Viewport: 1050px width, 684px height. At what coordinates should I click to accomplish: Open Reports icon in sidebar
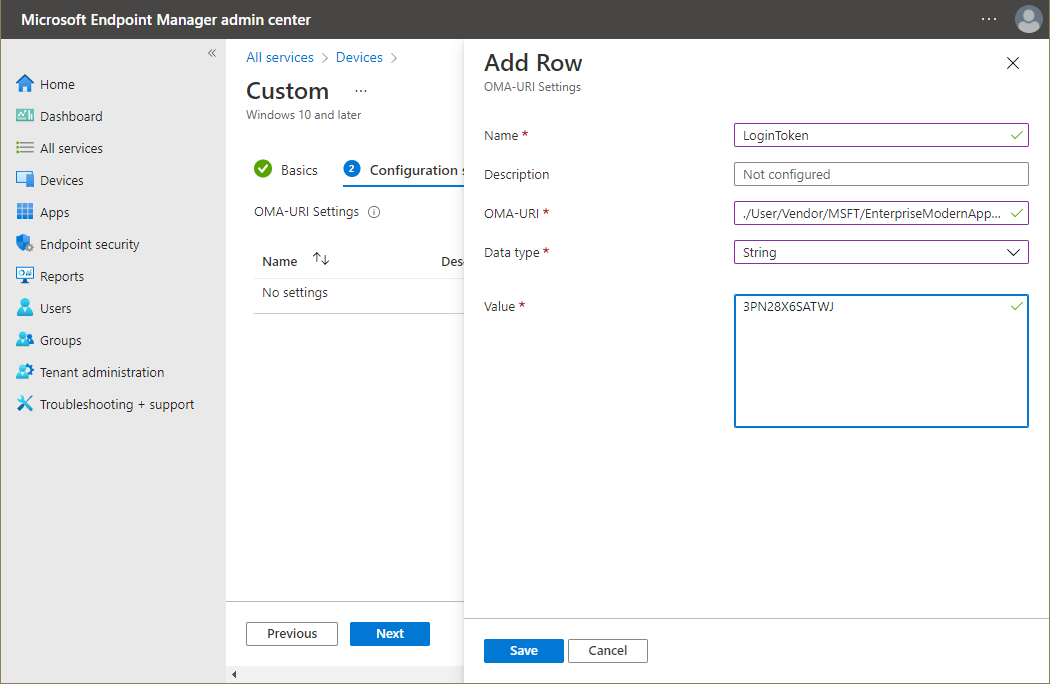(x=25, y=275)
